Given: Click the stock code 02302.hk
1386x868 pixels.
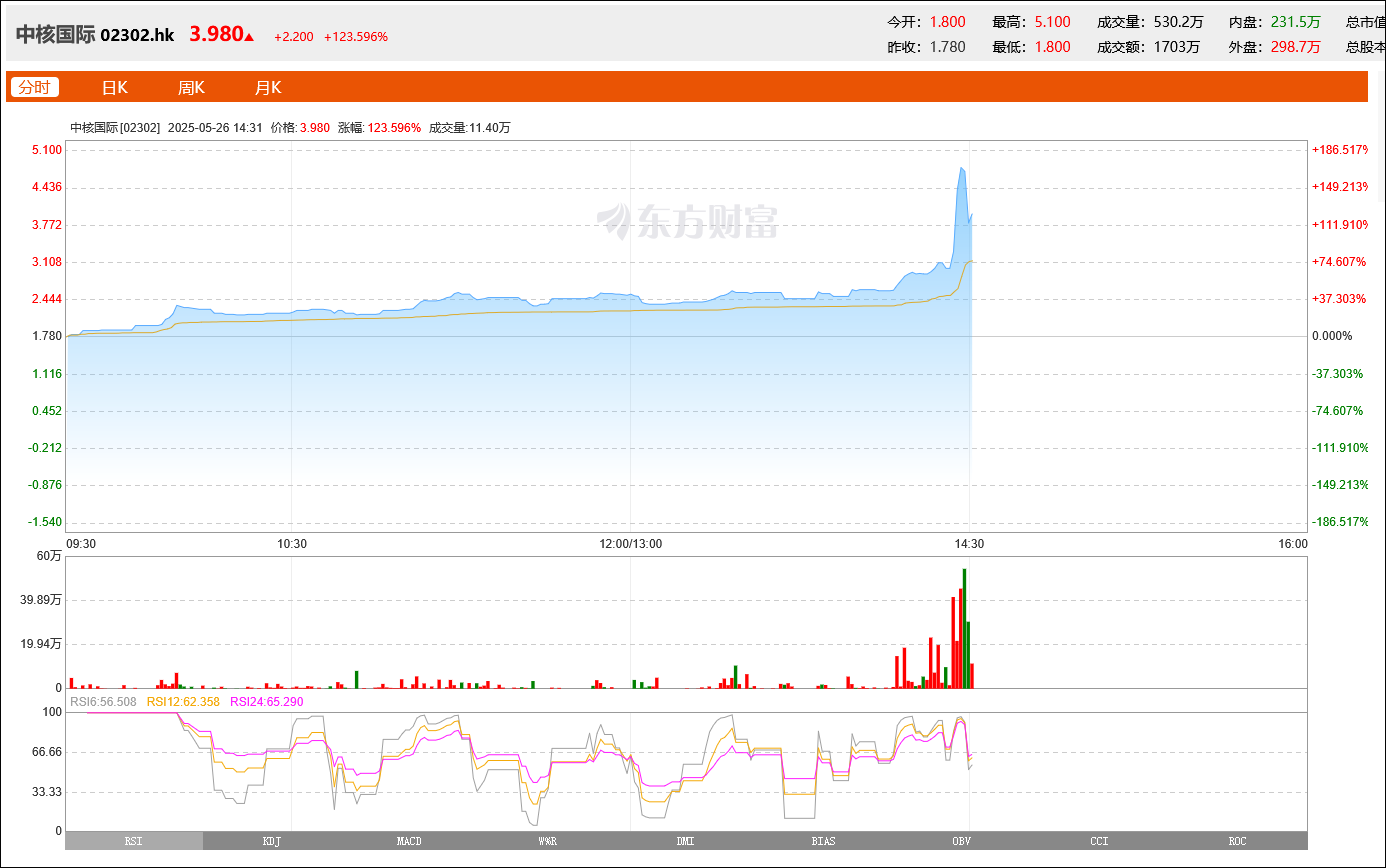Looking at the screenshot, I should click(x=138, y=35).
